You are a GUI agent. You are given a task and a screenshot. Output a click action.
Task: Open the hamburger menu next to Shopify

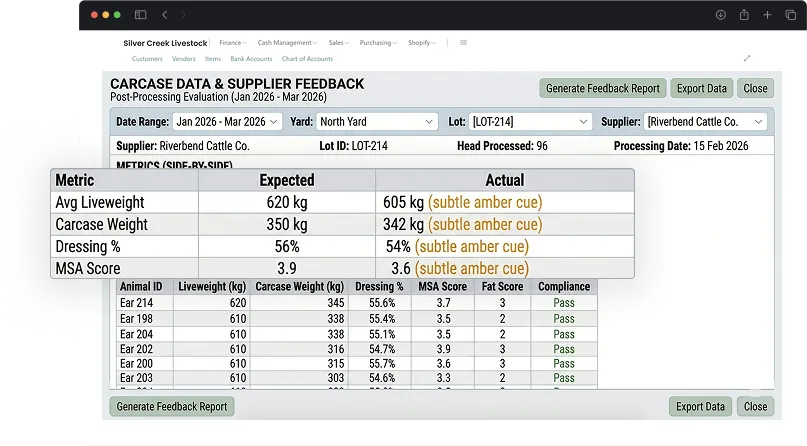(x=463, y=43)
